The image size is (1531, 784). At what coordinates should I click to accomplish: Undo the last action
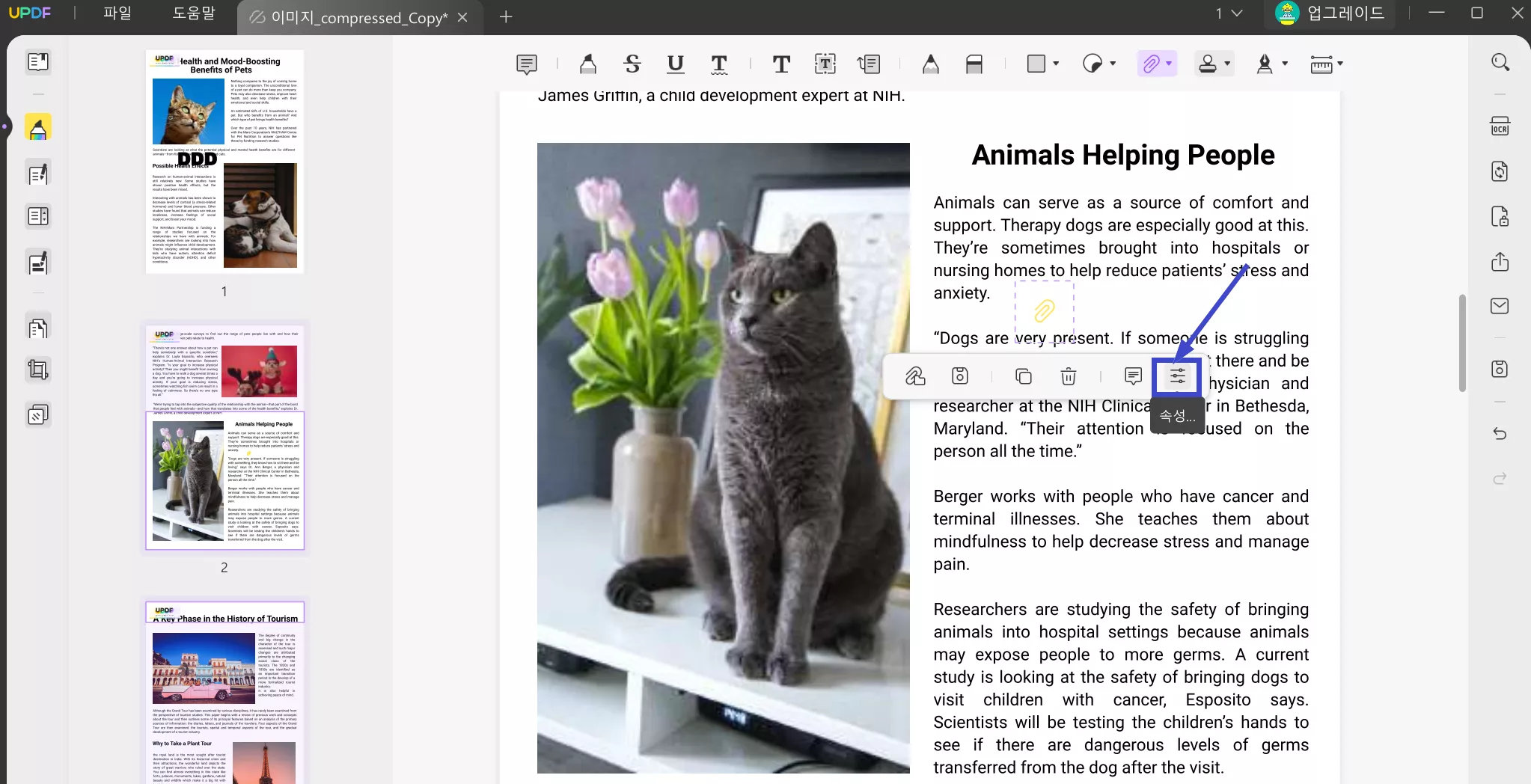tap(1500, 433)
